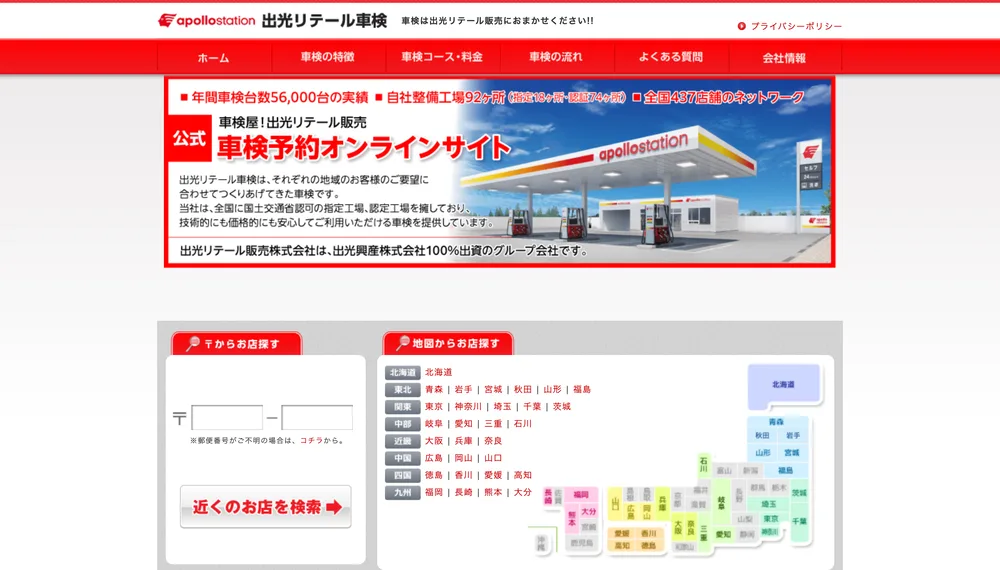Image resolution: width=1000 pixels, height=570 pixels.
Task: Click the 東北 region label
Action: point(402,390)
